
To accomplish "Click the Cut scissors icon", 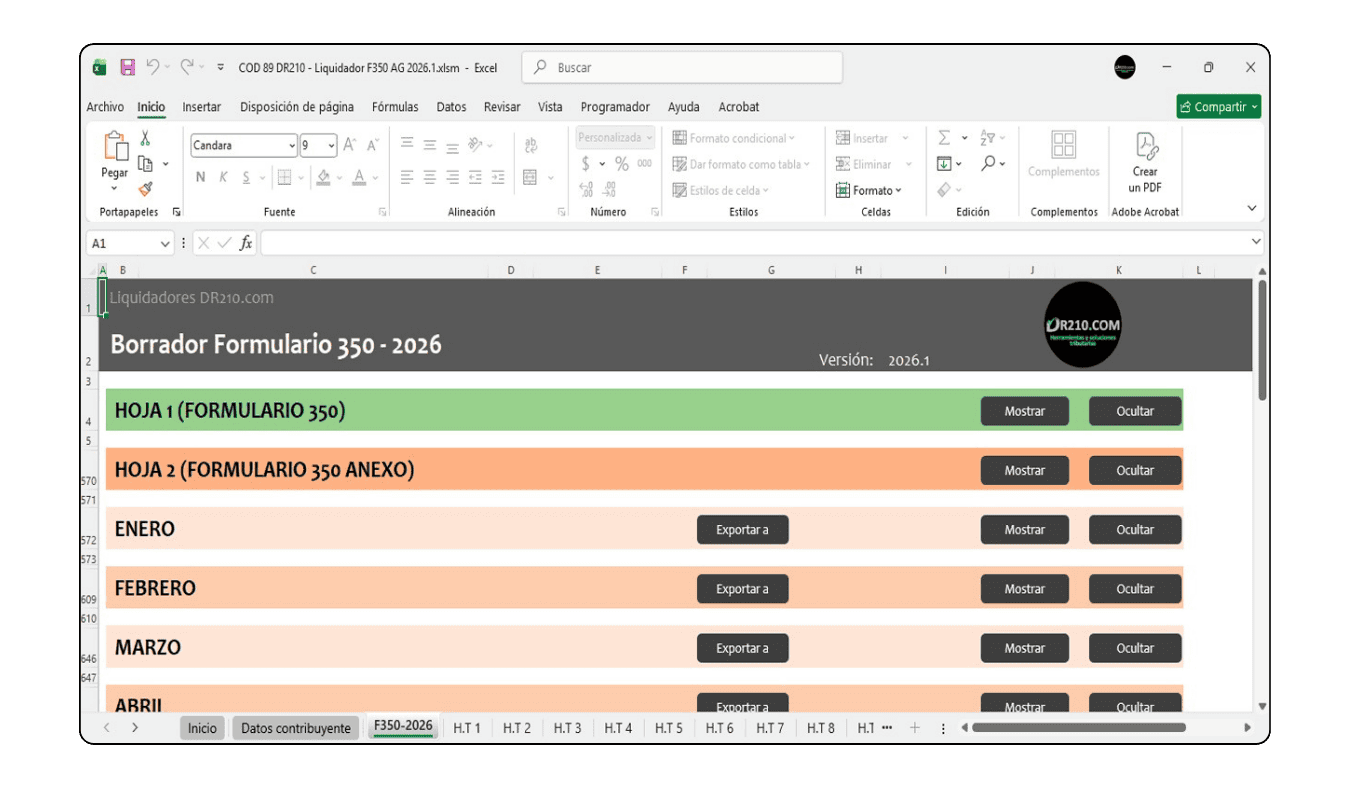I will [x=146, y=139].
